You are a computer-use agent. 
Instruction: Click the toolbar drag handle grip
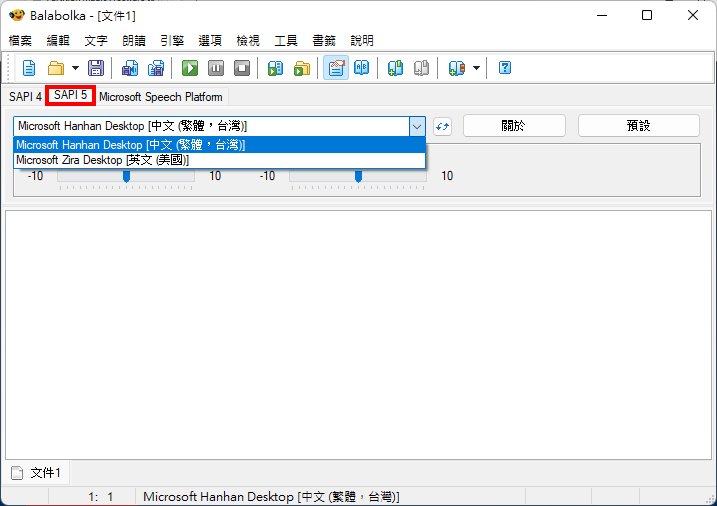coord(7,68)
